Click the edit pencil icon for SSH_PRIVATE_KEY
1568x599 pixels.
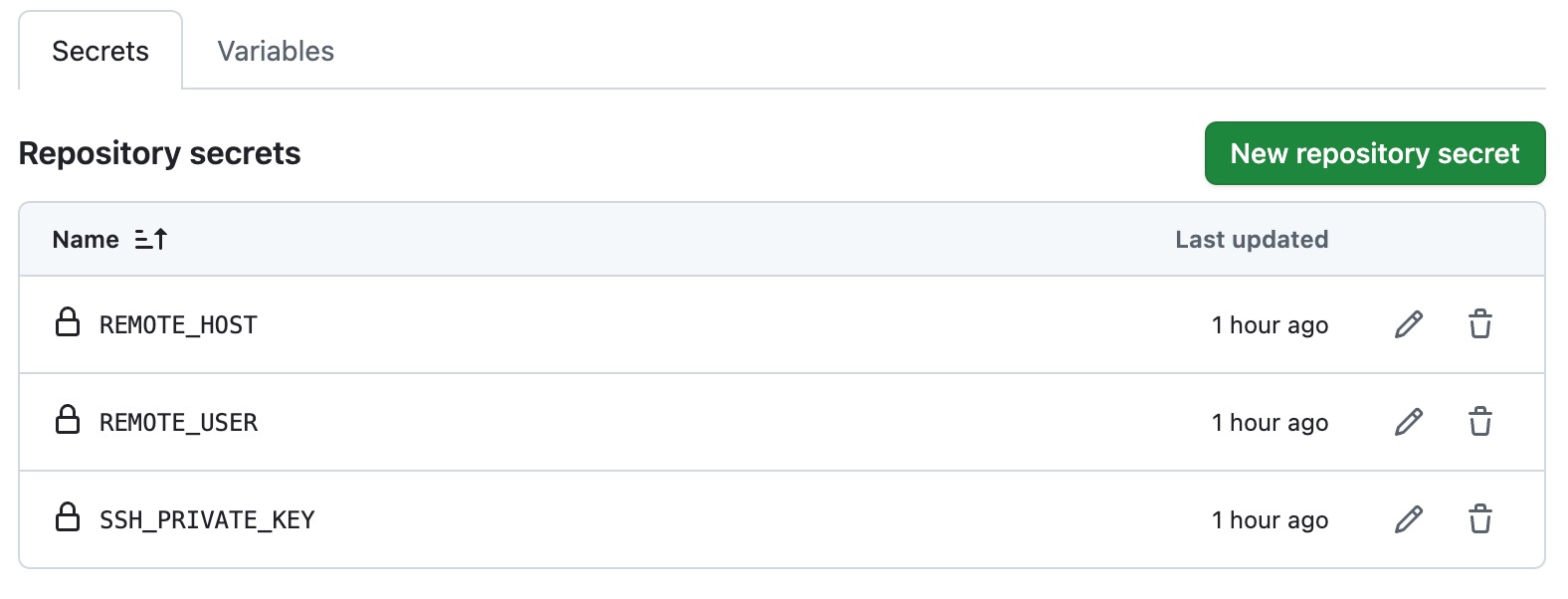pyautogui.click(x=1407, y=518)
